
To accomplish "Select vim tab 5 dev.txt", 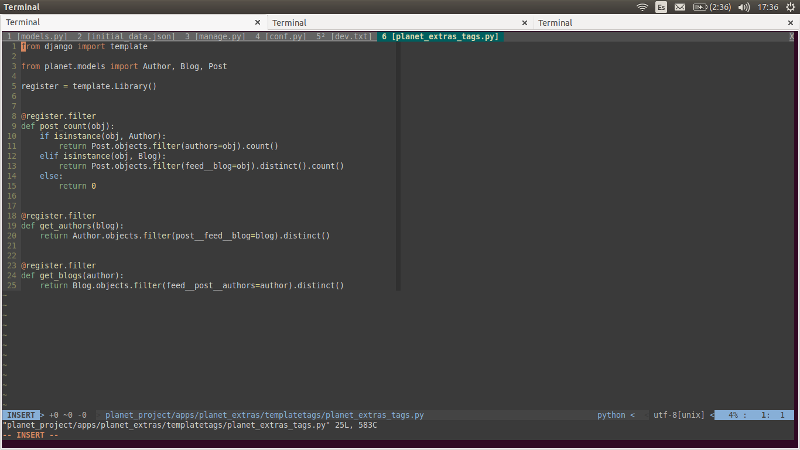I will [344, 36].
